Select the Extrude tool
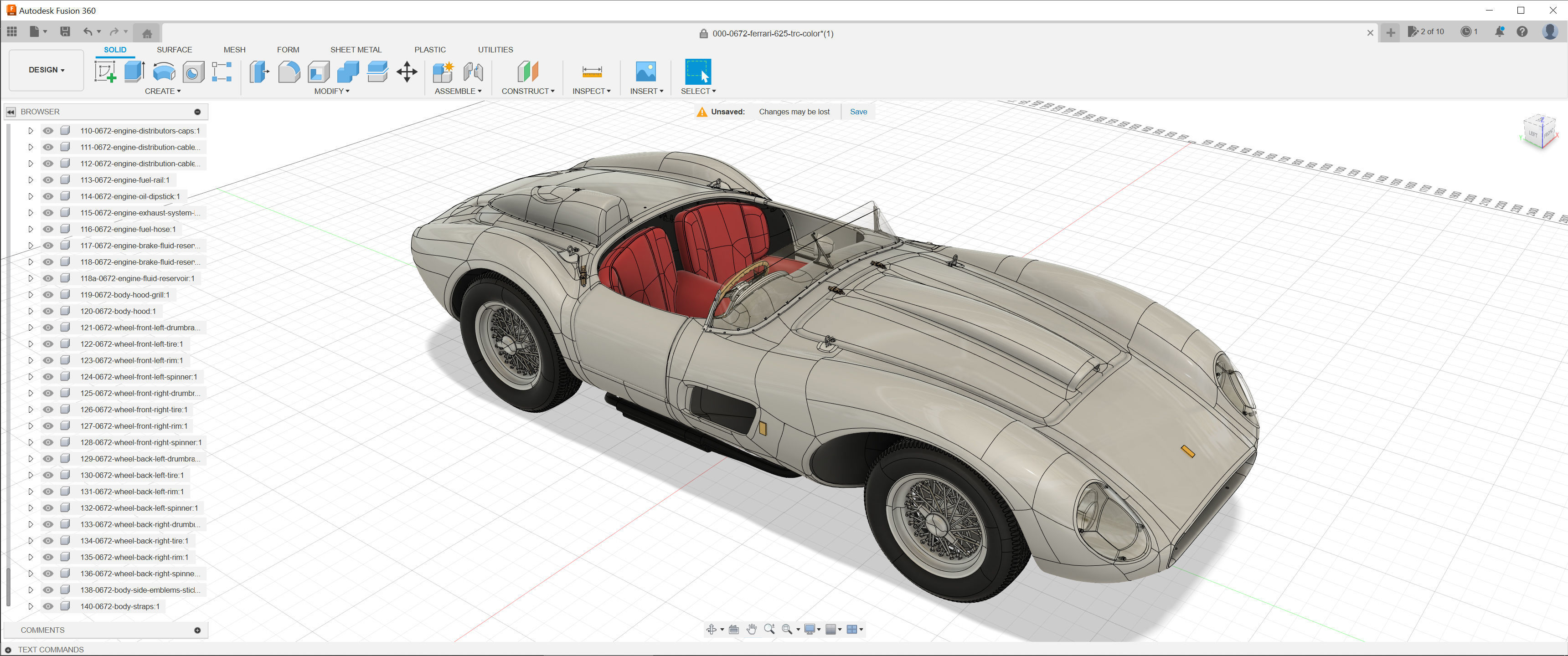Screen dimensions: 1568x656 point(134,72)
